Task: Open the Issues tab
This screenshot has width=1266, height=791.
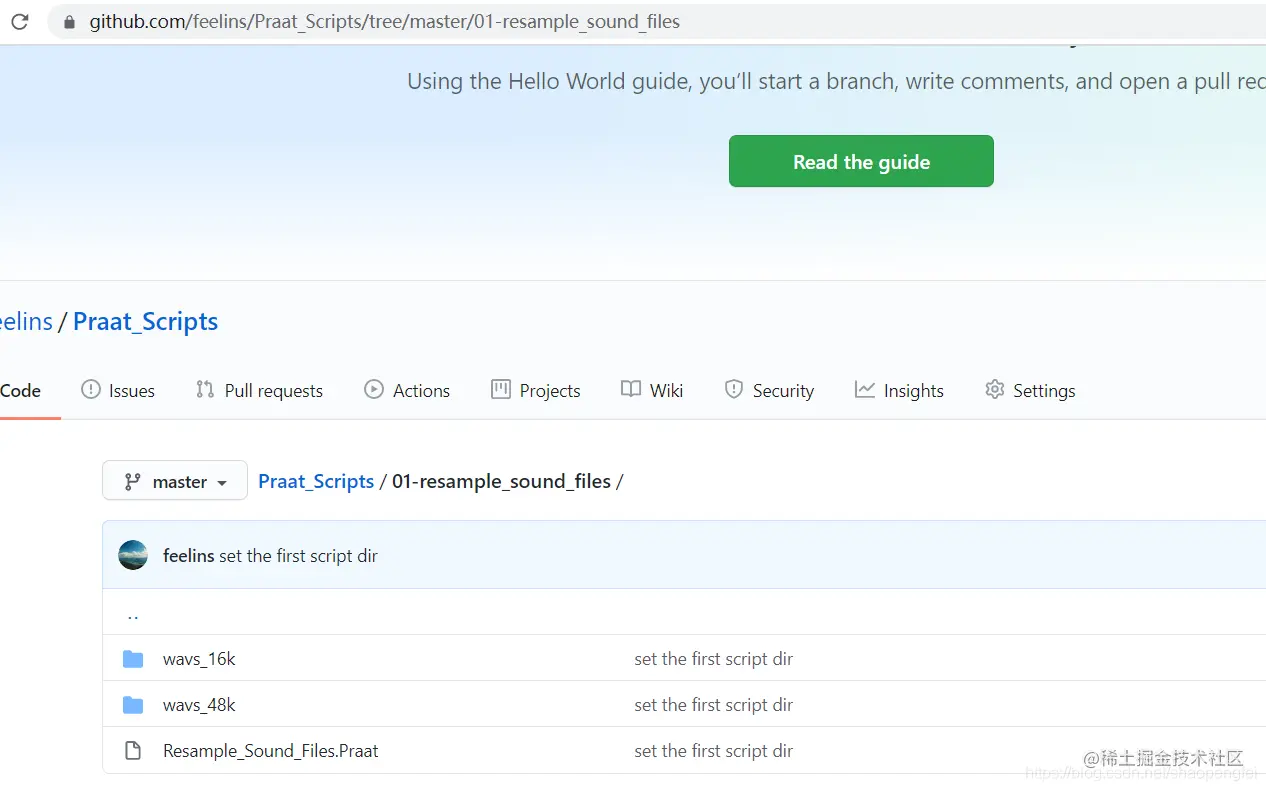Action: [118, 390]
